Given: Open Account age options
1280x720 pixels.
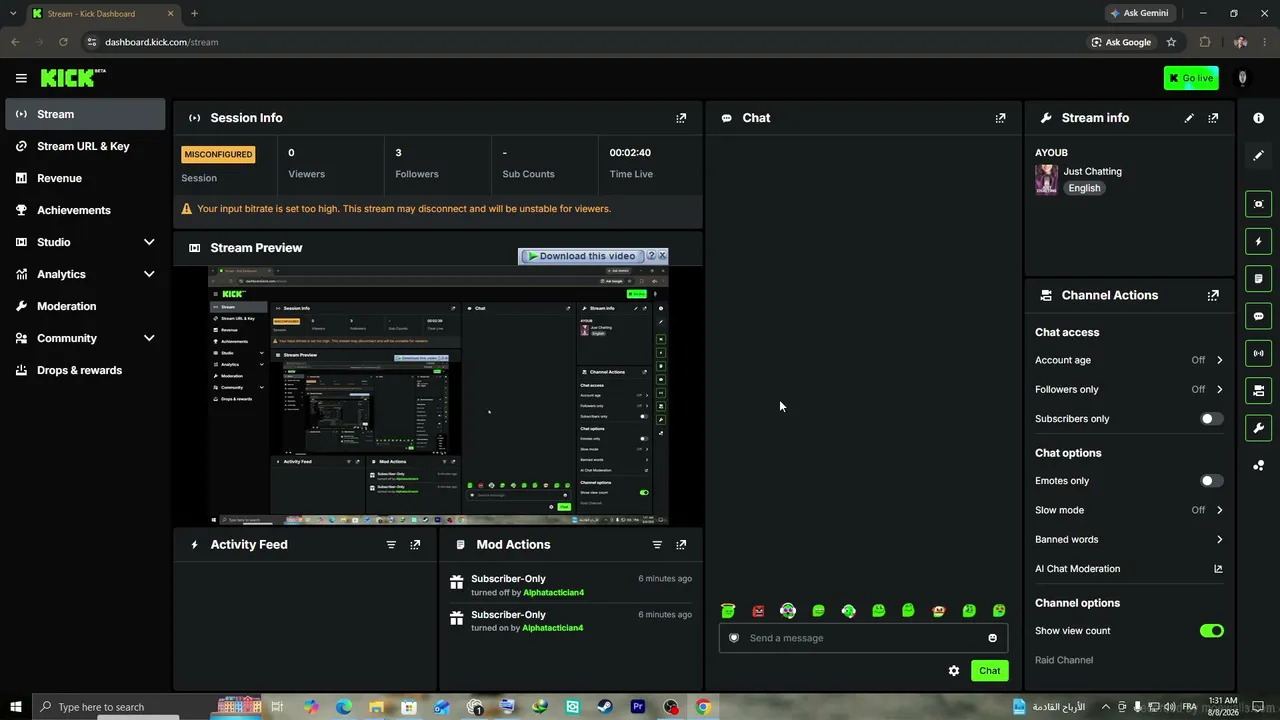Looking at the screenshot, I should pyautogui.click(x=1129, y=360).
